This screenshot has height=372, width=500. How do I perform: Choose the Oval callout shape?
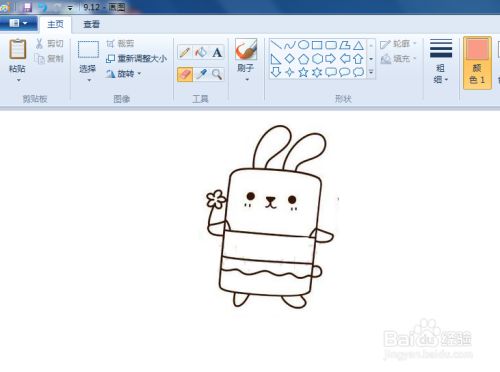point(345,72)
